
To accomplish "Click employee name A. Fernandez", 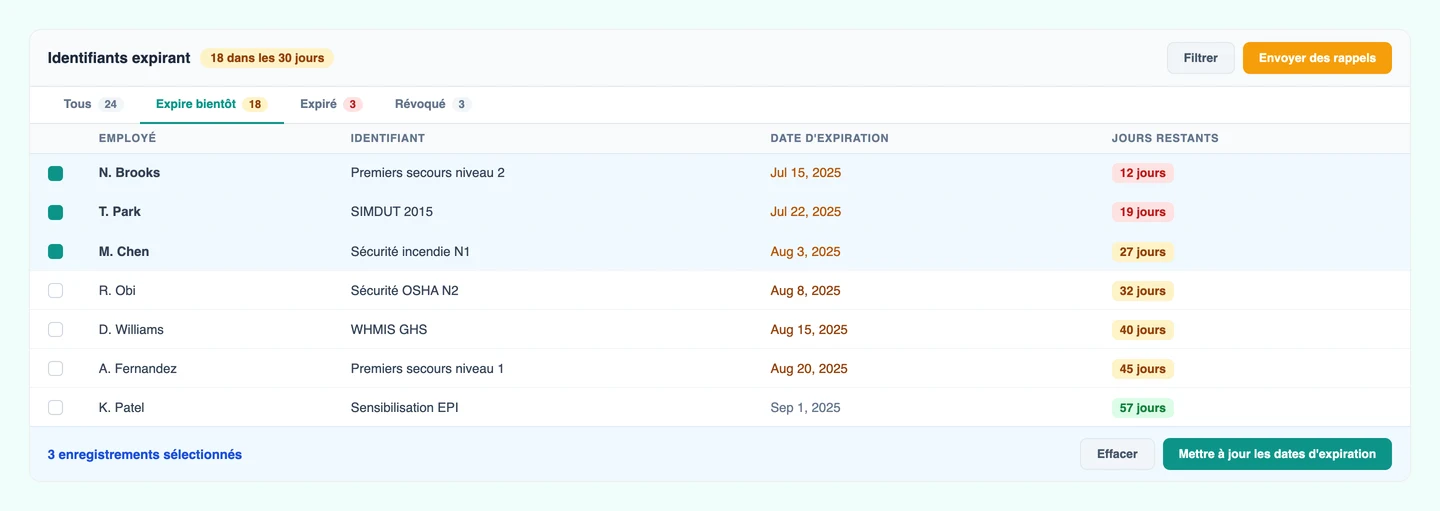I will point(138,369).
